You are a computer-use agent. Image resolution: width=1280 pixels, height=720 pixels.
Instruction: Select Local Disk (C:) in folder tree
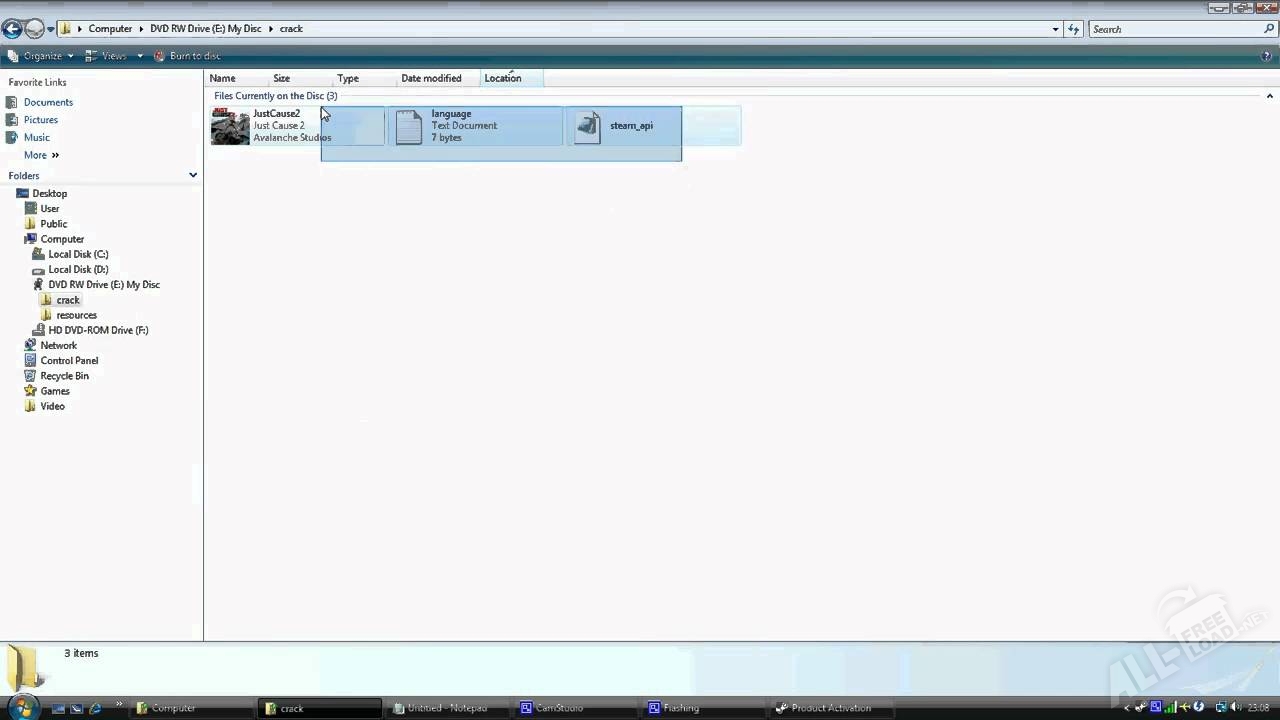78,254
